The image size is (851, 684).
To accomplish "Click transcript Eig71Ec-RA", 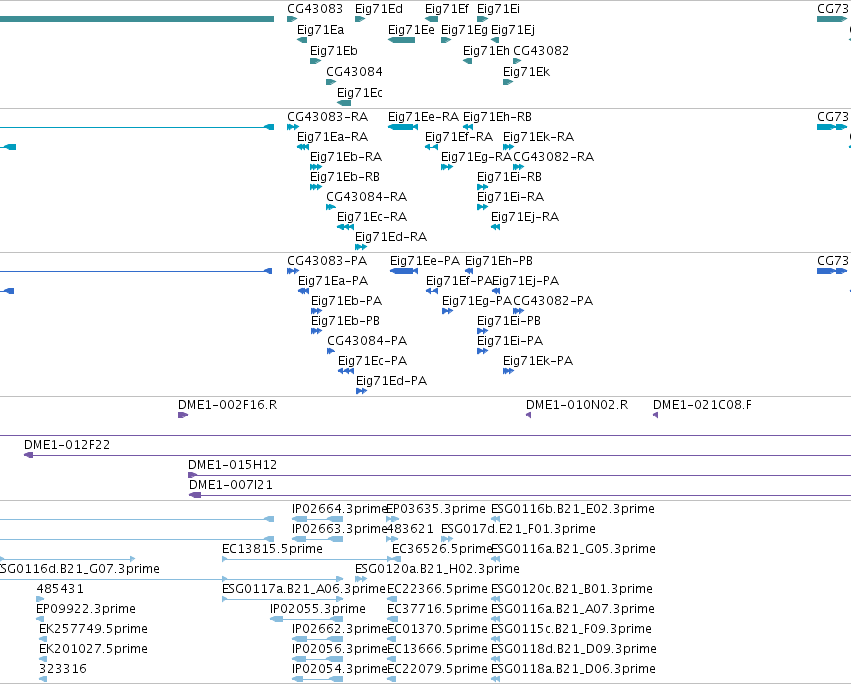I will pyautogui.click(x=372, y=217).
